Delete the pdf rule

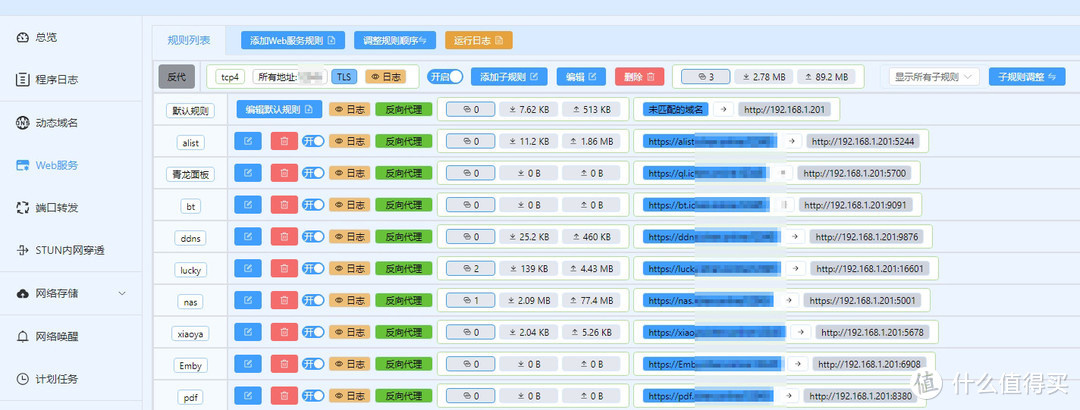point(284,396)
